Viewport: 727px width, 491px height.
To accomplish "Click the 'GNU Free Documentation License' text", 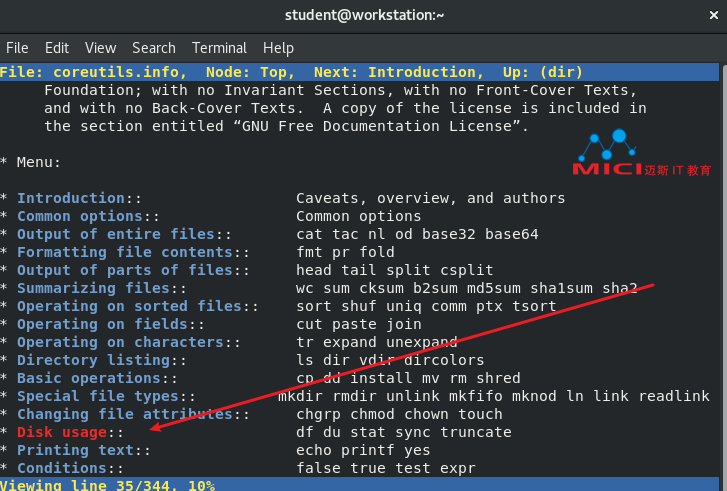I will 376,127.
